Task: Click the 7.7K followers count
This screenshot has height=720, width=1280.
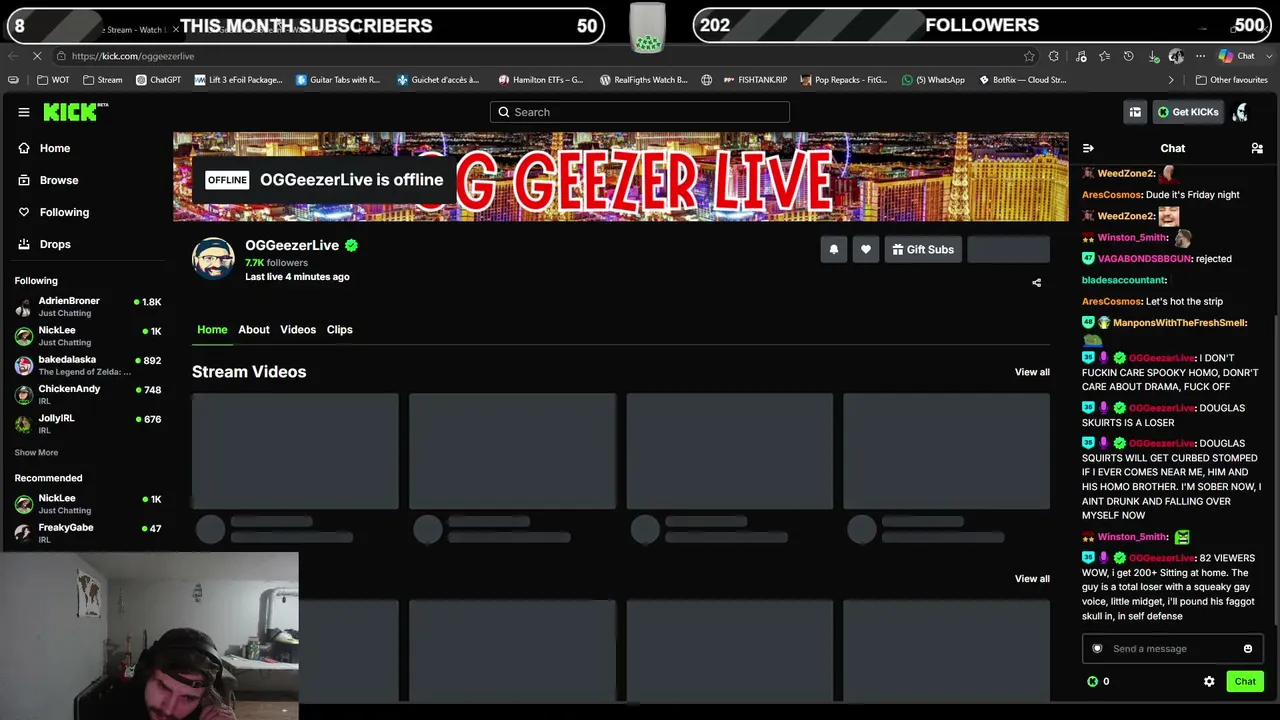Action: (277, 263)
